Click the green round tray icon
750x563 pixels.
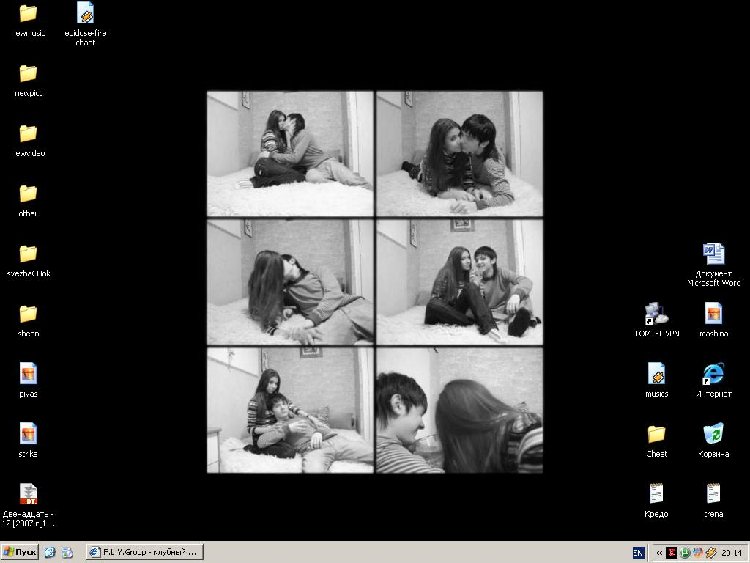click(685, 553)
